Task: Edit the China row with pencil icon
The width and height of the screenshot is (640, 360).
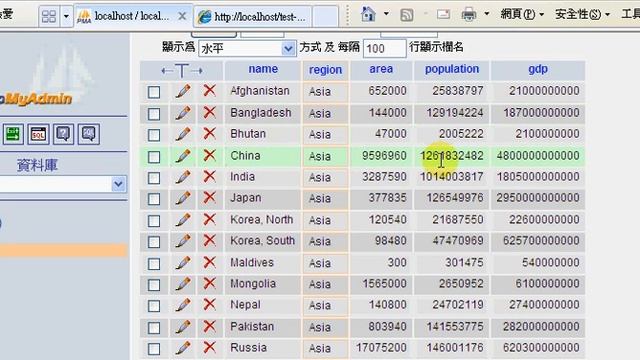Action: click(183, 155)
